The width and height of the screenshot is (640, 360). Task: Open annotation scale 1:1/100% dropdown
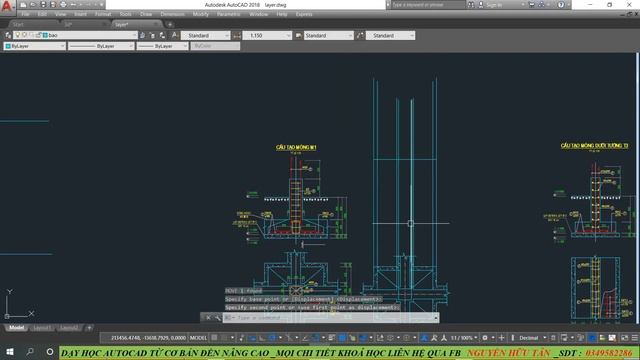coord(464,338)
